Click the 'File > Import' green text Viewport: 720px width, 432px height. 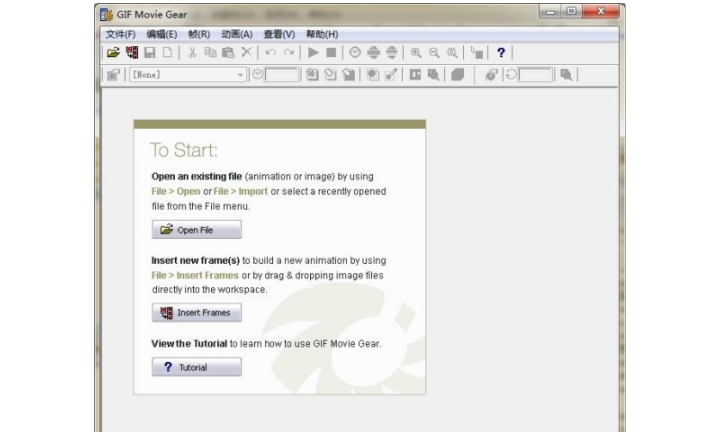(x=240, y=191)
